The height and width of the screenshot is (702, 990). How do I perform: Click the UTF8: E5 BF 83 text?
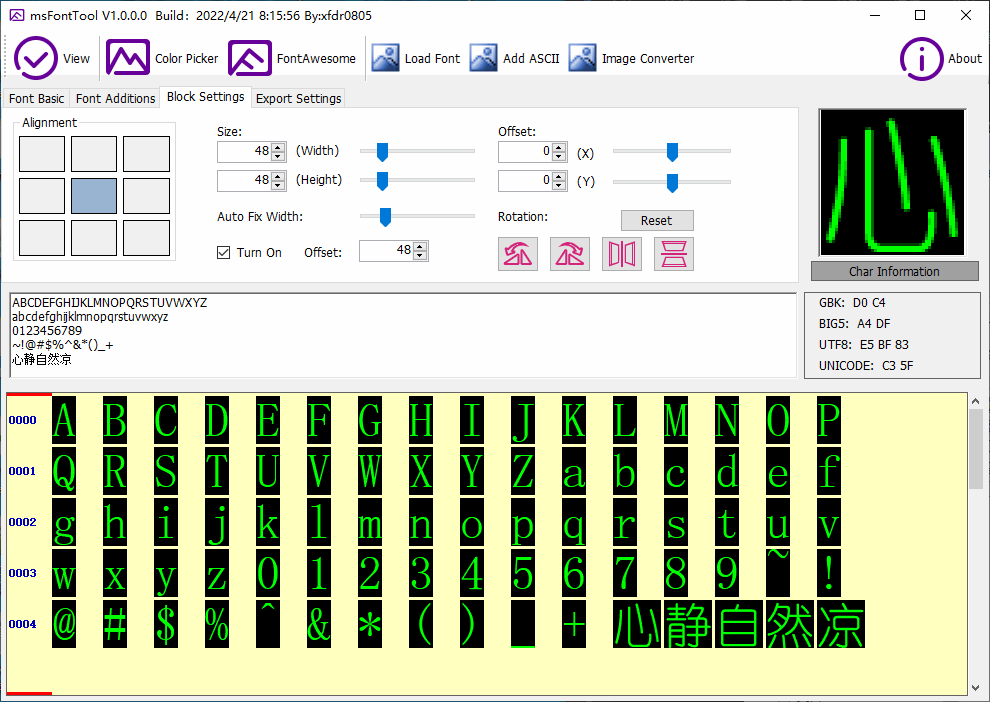click(864, 345)
